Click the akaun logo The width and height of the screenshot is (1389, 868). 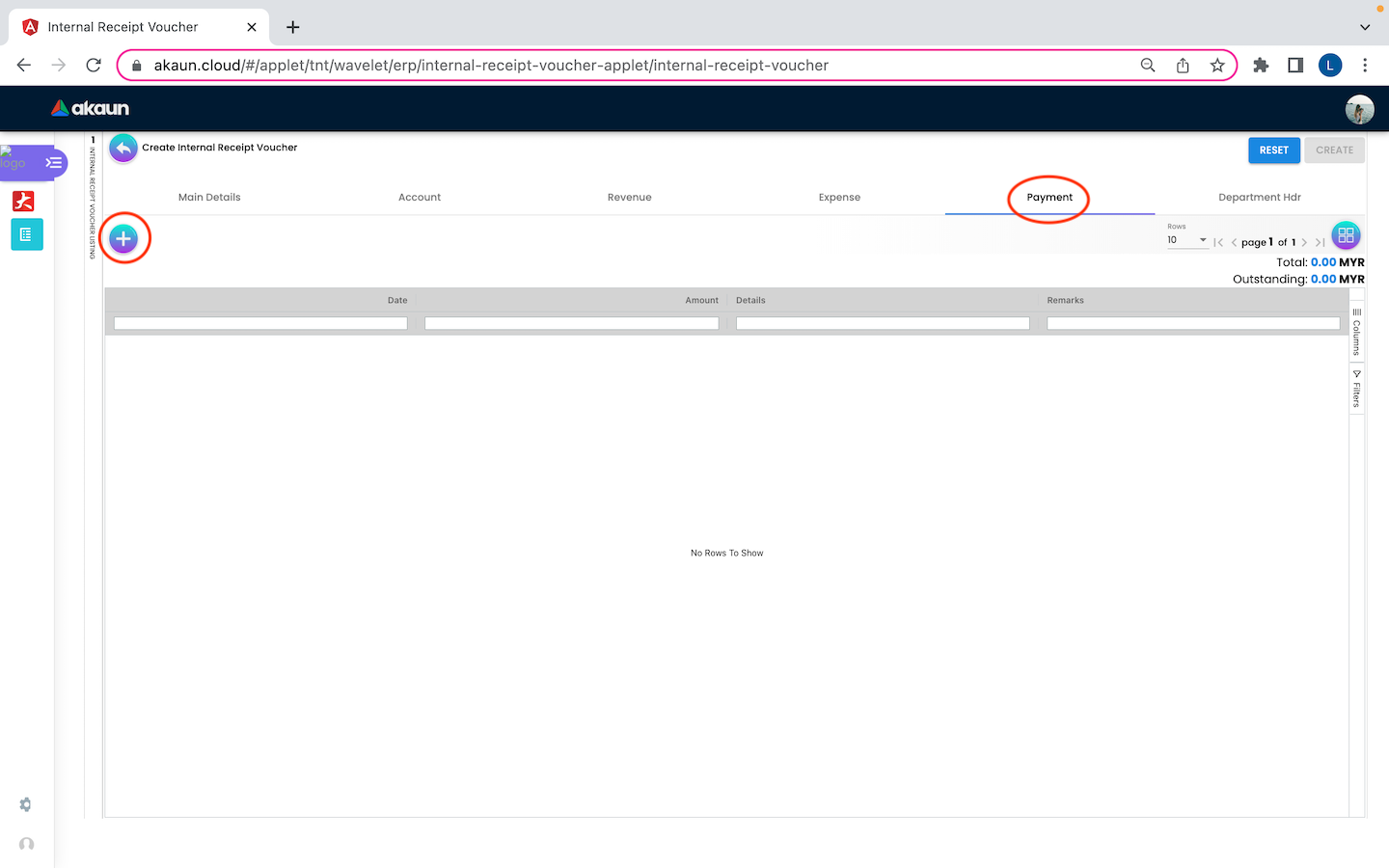(90, 108)
